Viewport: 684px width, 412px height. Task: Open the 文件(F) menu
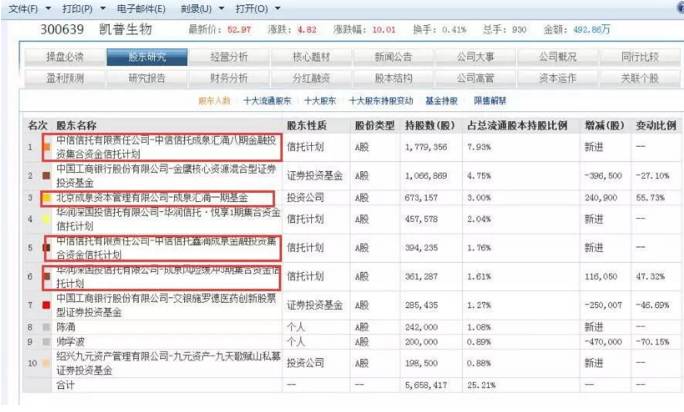pos(23,8)
